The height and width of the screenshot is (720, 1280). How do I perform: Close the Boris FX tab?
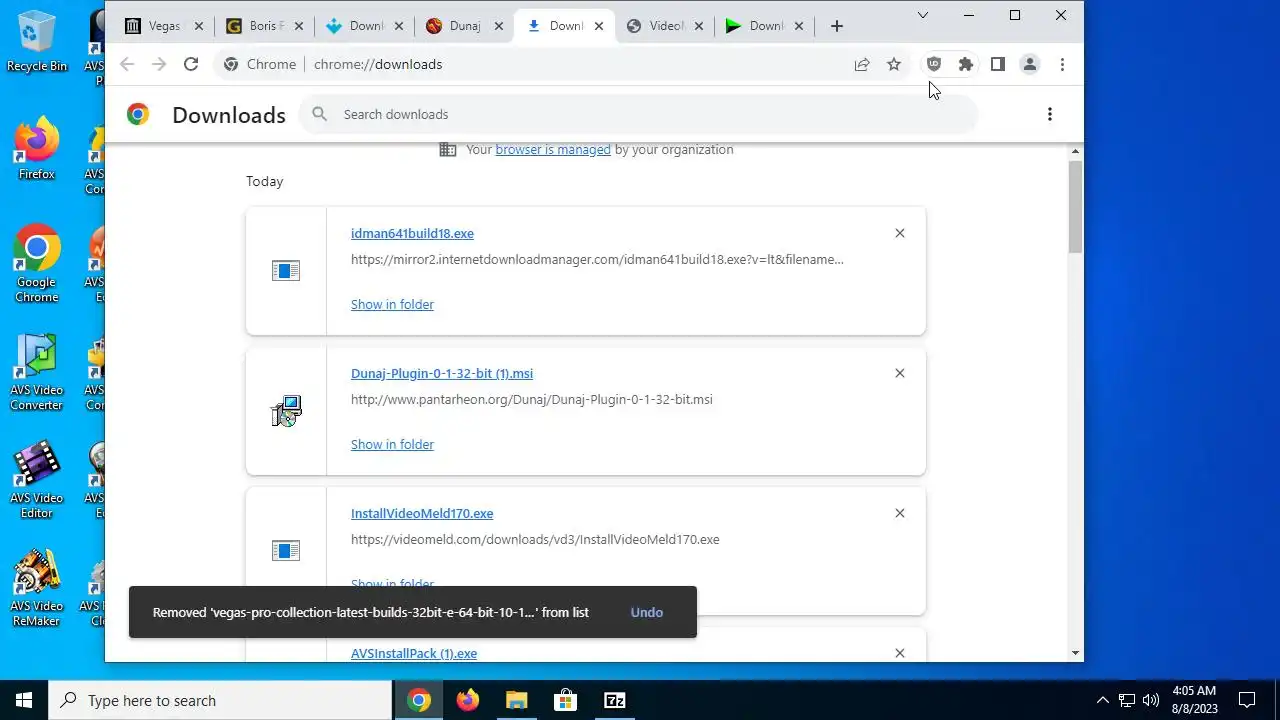click(x=298, y=26)
